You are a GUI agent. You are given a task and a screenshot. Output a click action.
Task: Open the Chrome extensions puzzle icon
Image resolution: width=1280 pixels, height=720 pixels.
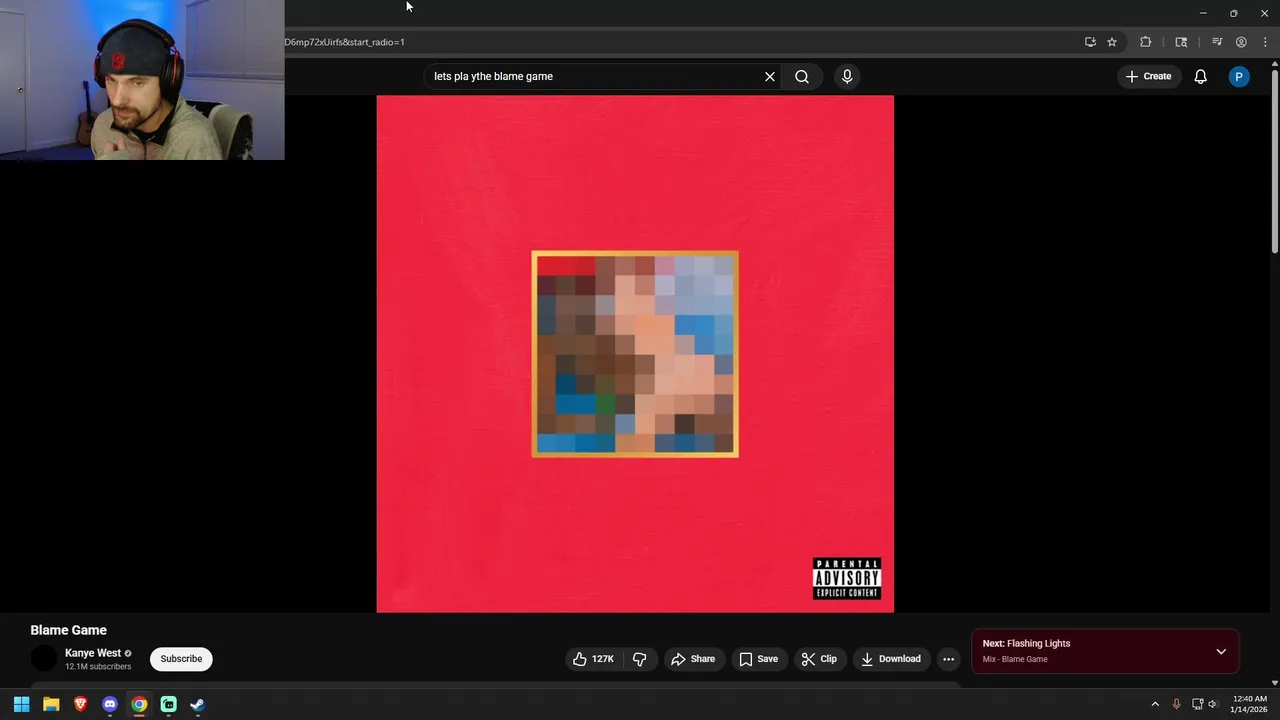pyautogui.click(x=1146, y=42)
